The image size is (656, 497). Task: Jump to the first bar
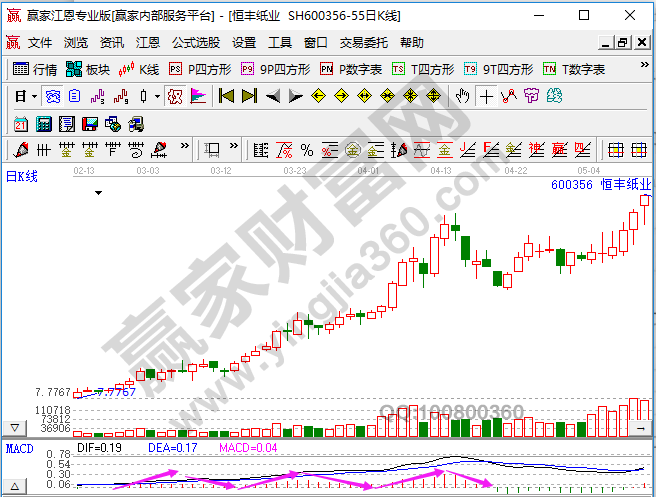click(x=226, y=96)
